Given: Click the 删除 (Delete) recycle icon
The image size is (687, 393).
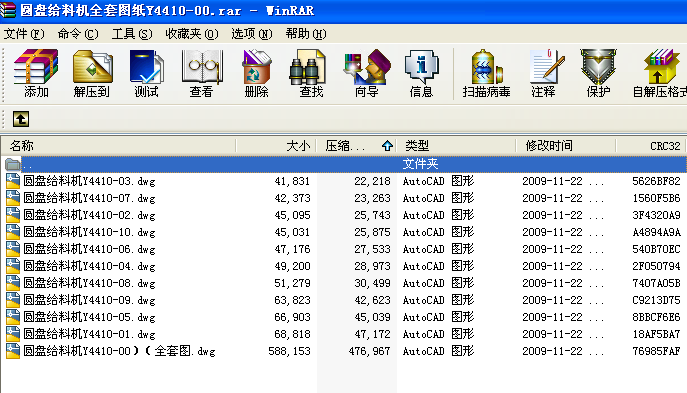Looking at the screenshot, I should [x=257, y=67].
